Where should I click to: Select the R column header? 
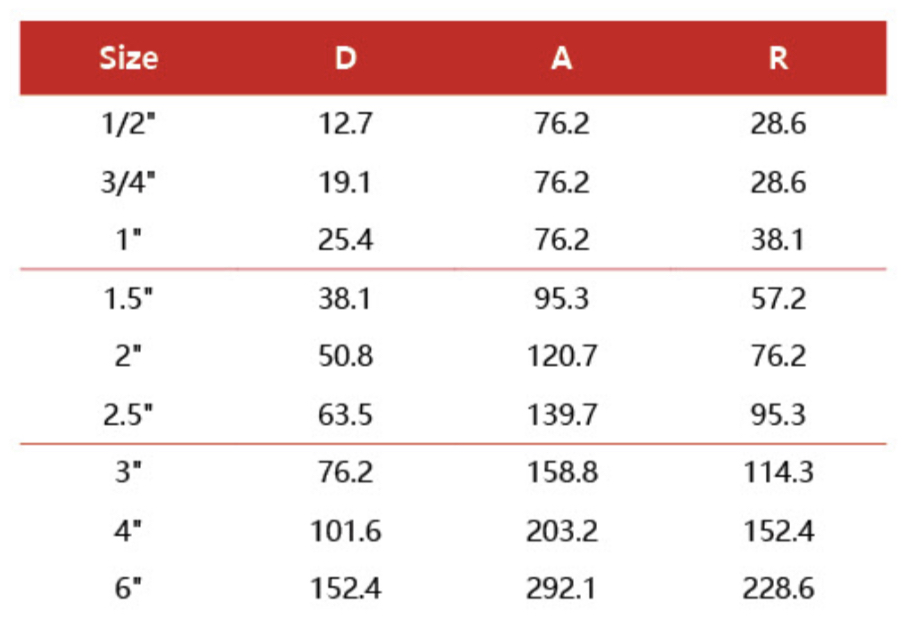[778, 58]
